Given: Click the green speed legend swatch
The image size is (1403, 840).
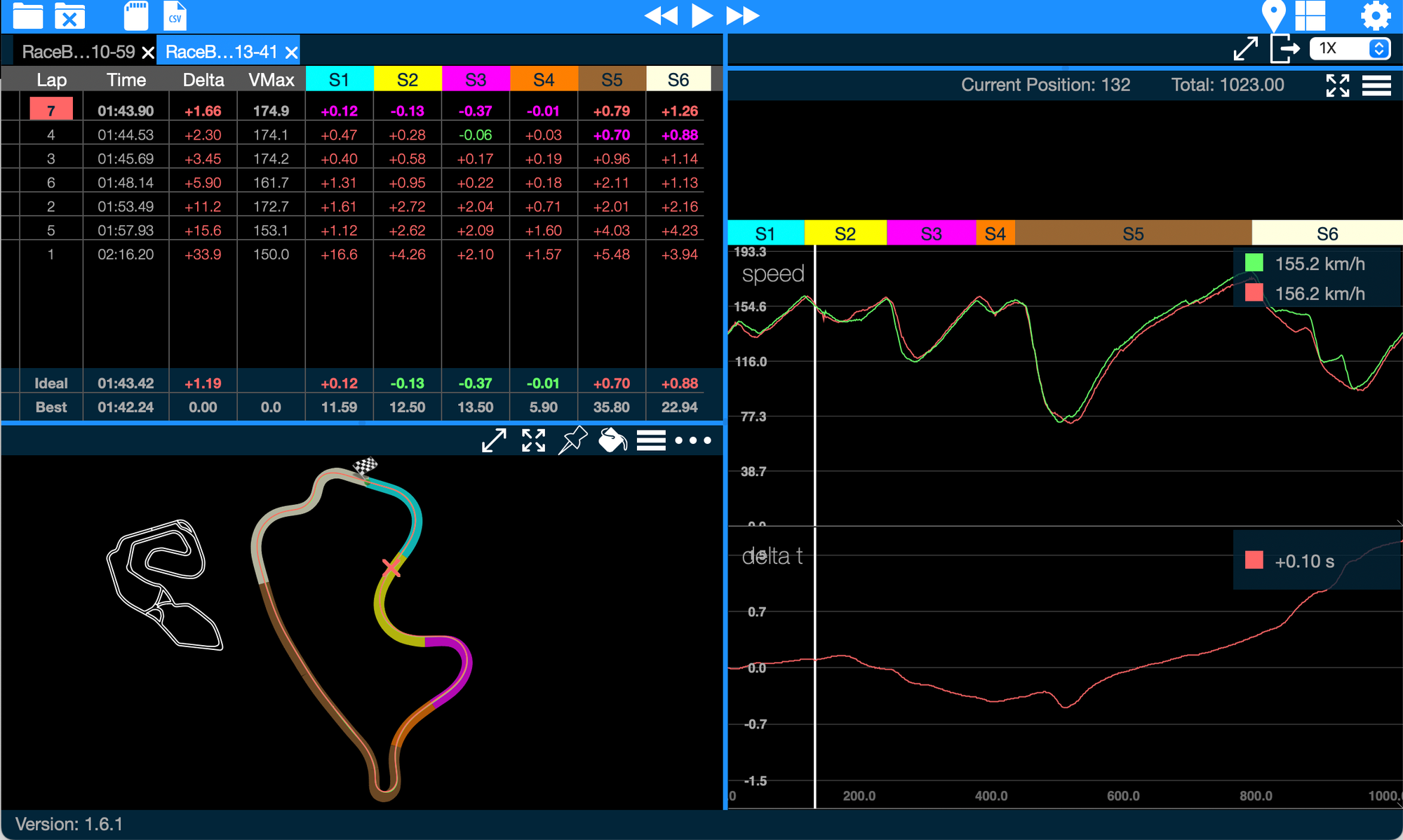Looking at the screenshot, I should click(x=1254, y=264).
